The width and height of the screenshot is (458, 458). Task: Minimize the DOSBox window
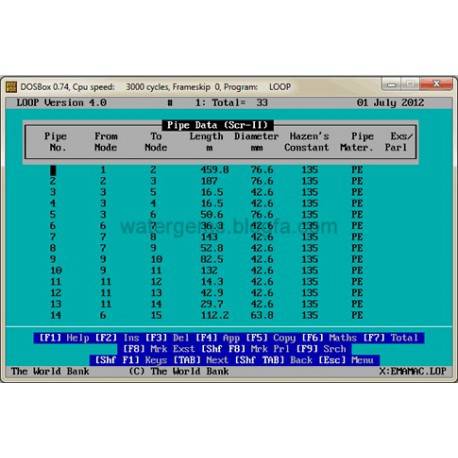pos(391,84)
